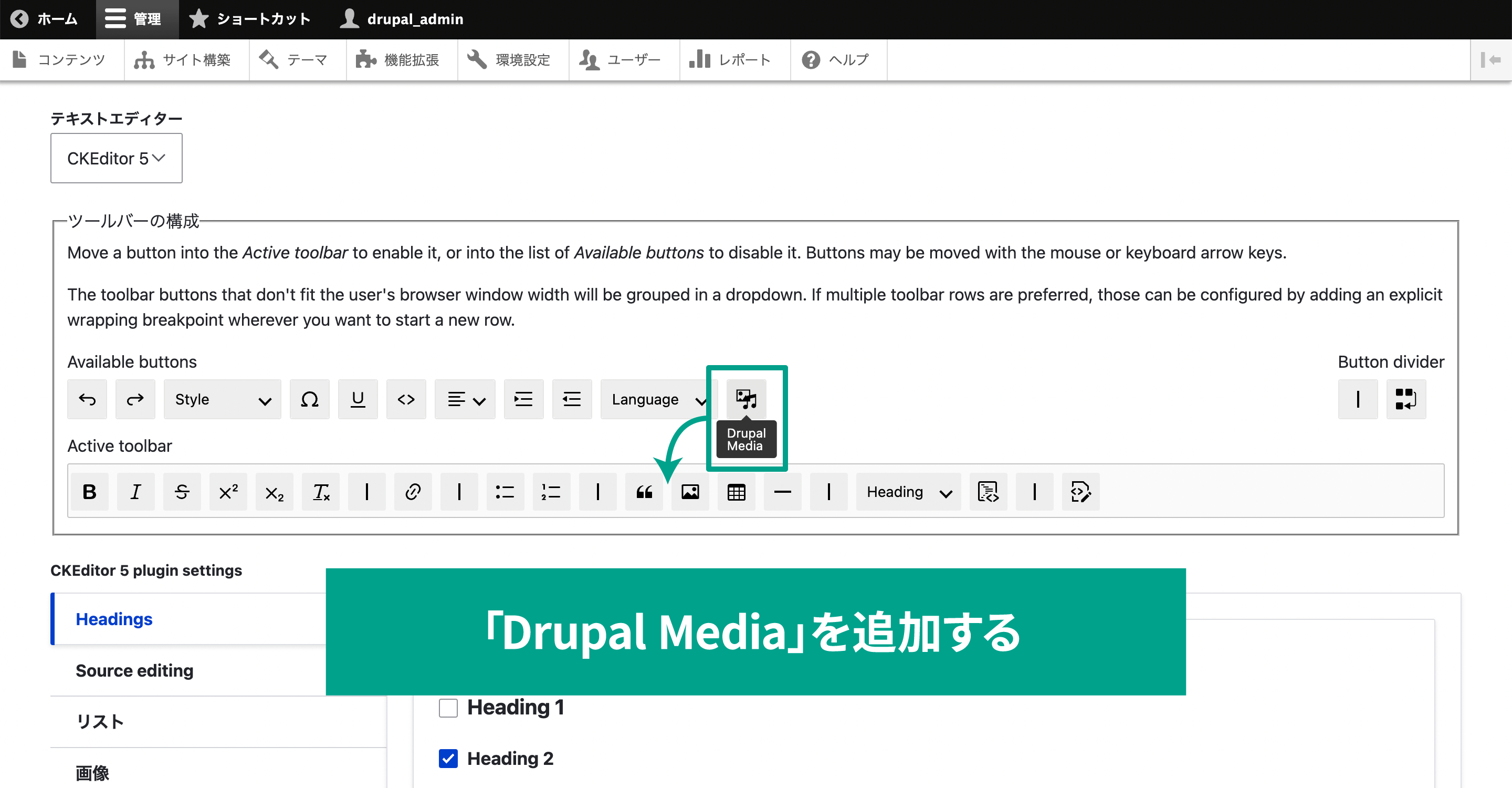Select the Indent button

[523, 399]
